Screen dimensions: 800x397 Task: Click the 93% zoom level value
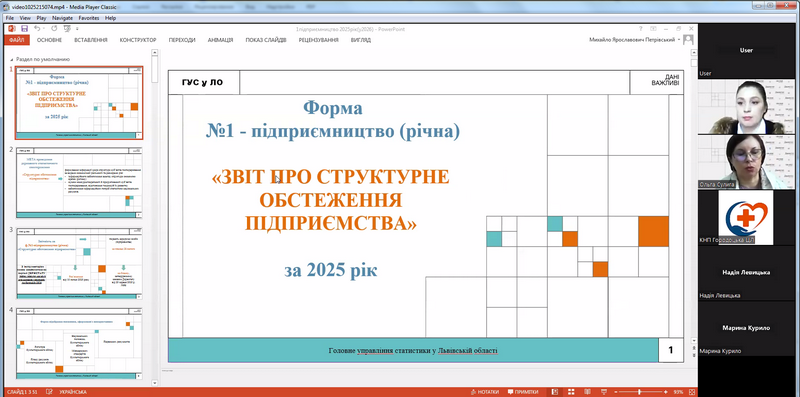678,392
